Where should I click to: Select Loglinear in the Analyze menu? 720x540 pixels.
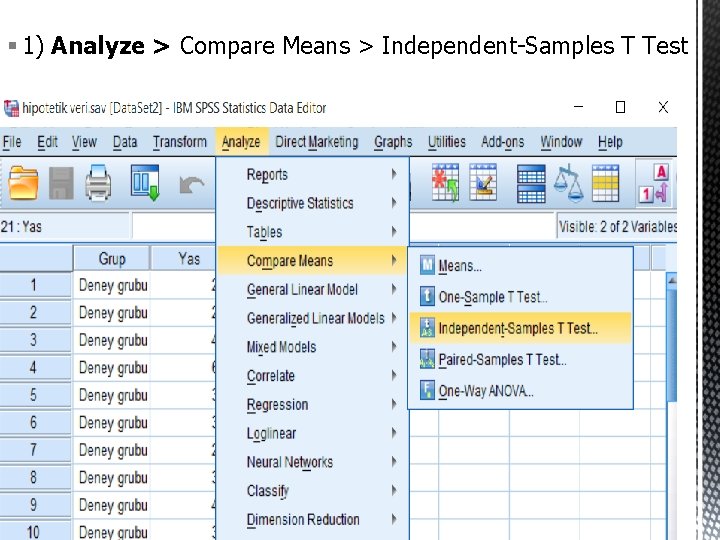(x=312, y=433)
